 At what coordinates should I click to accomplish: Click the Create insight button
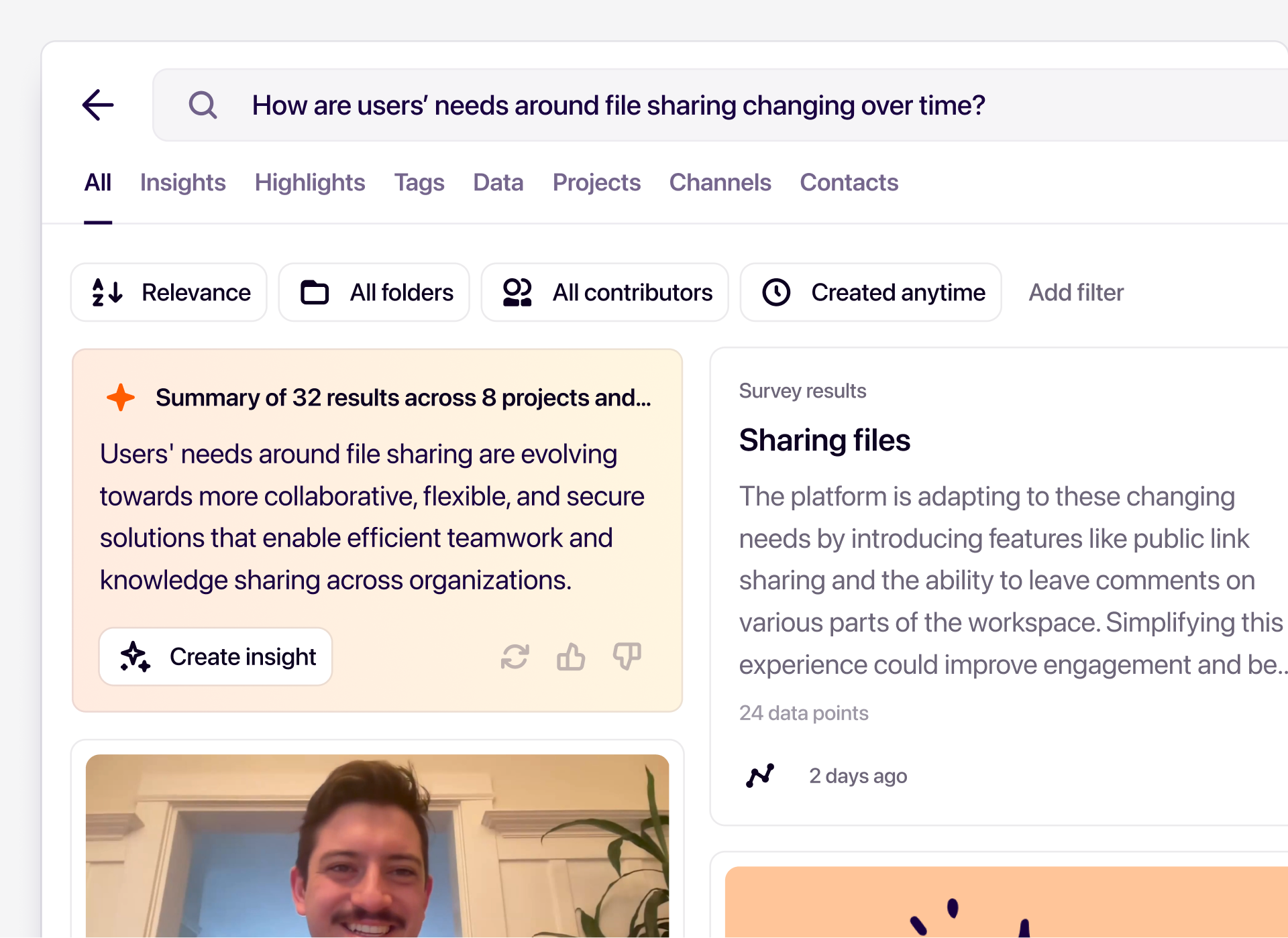[215, 656]
